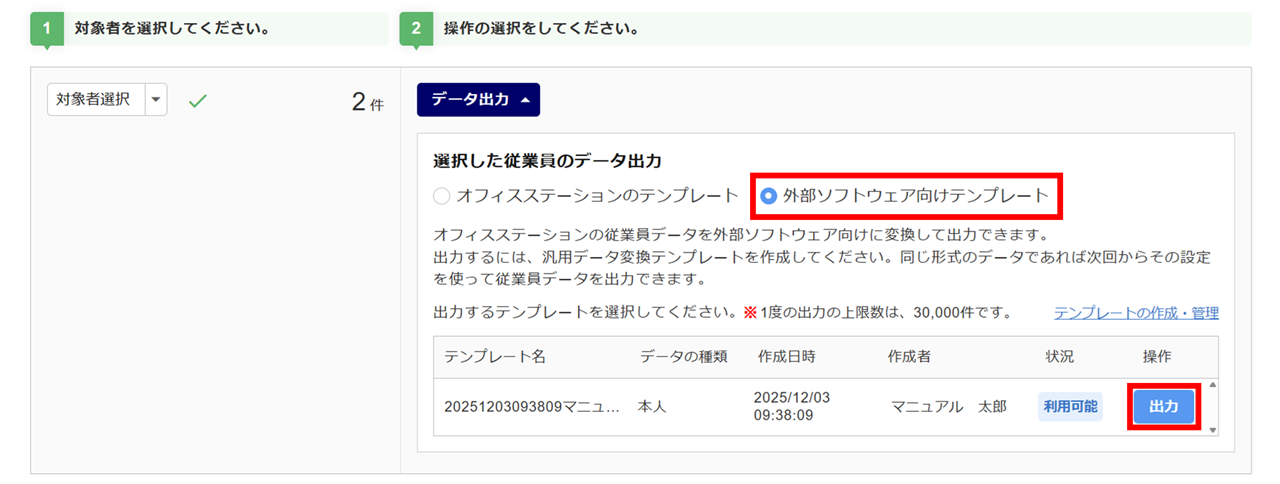
Task: Click the 2件 selected count
Action: (x=367, y=102)
